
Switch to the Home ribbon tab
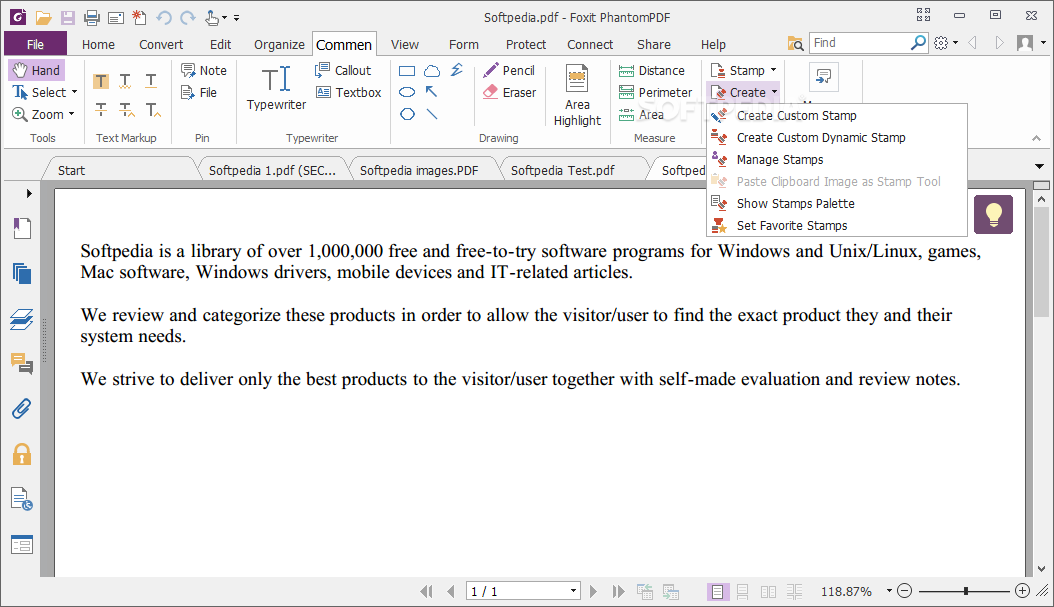(x=98, y=44)
